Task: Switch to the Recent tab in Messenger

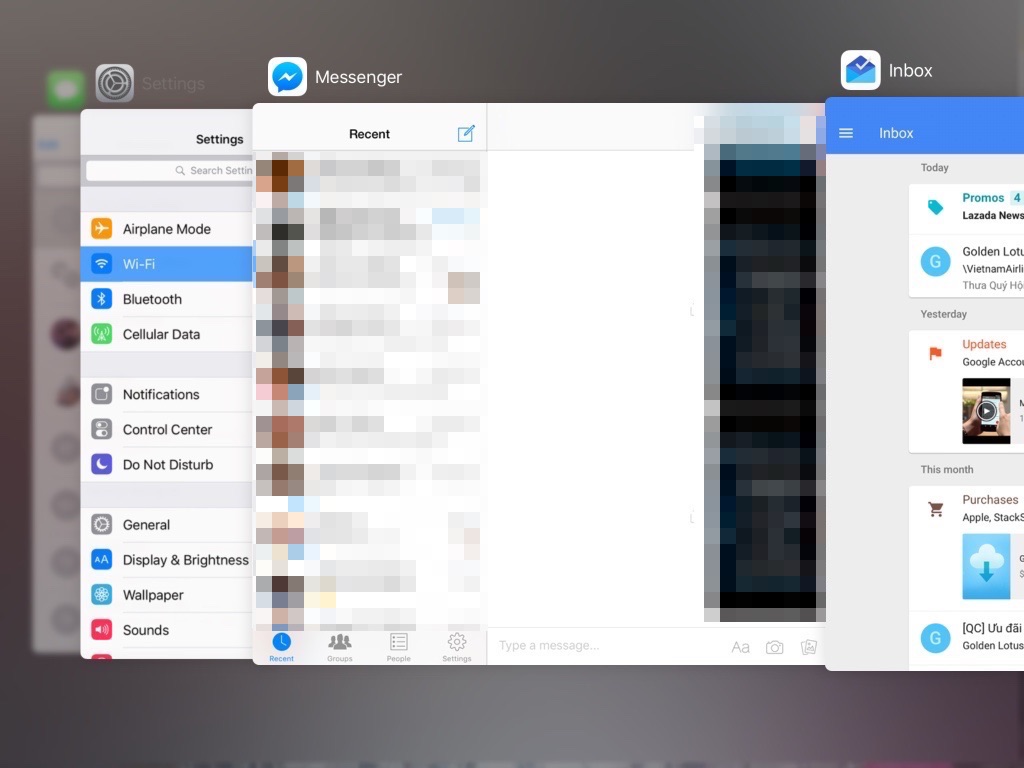Action: tap(282, 647)
